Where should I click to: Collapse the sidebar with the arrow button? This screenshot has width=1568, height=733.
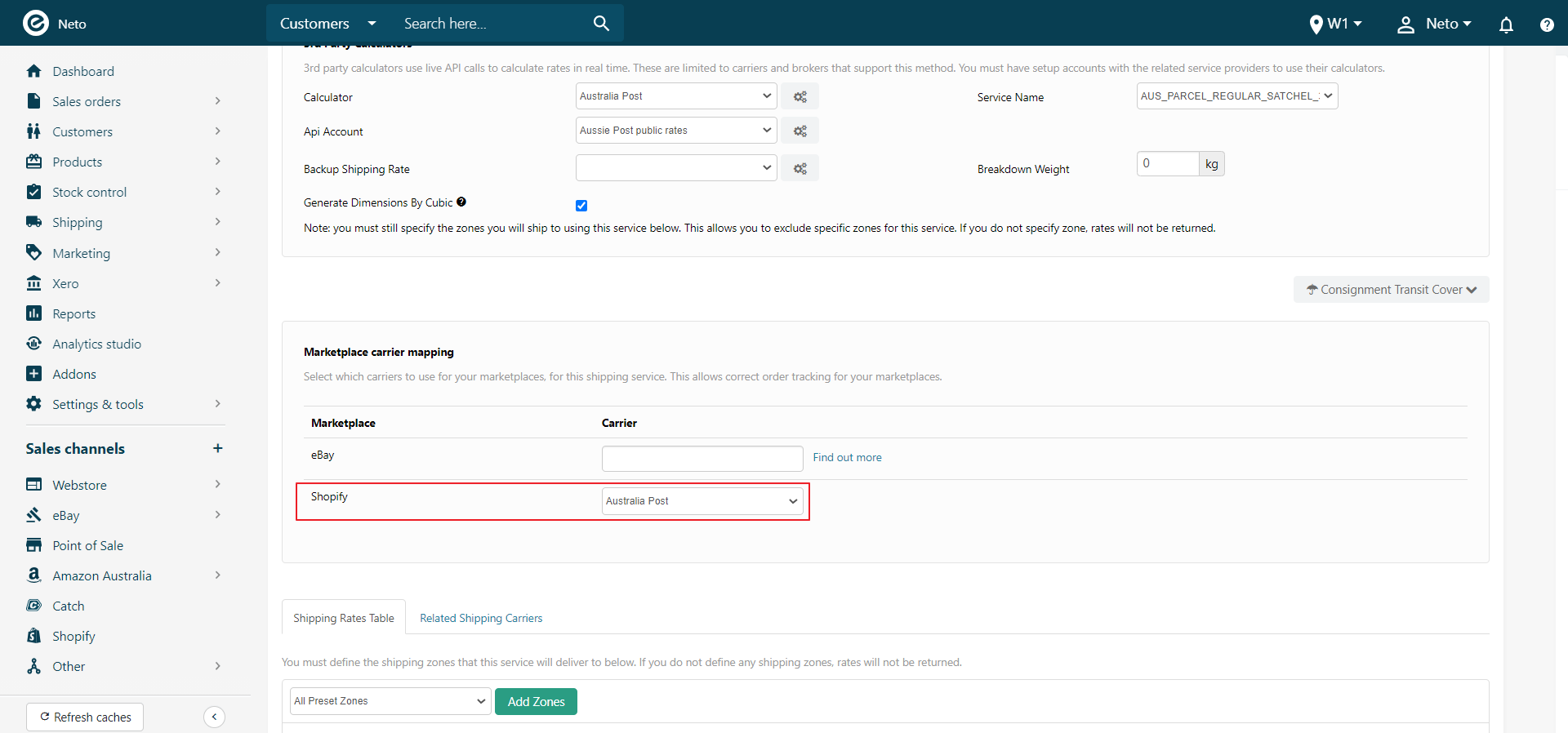(x=214, y=717)
